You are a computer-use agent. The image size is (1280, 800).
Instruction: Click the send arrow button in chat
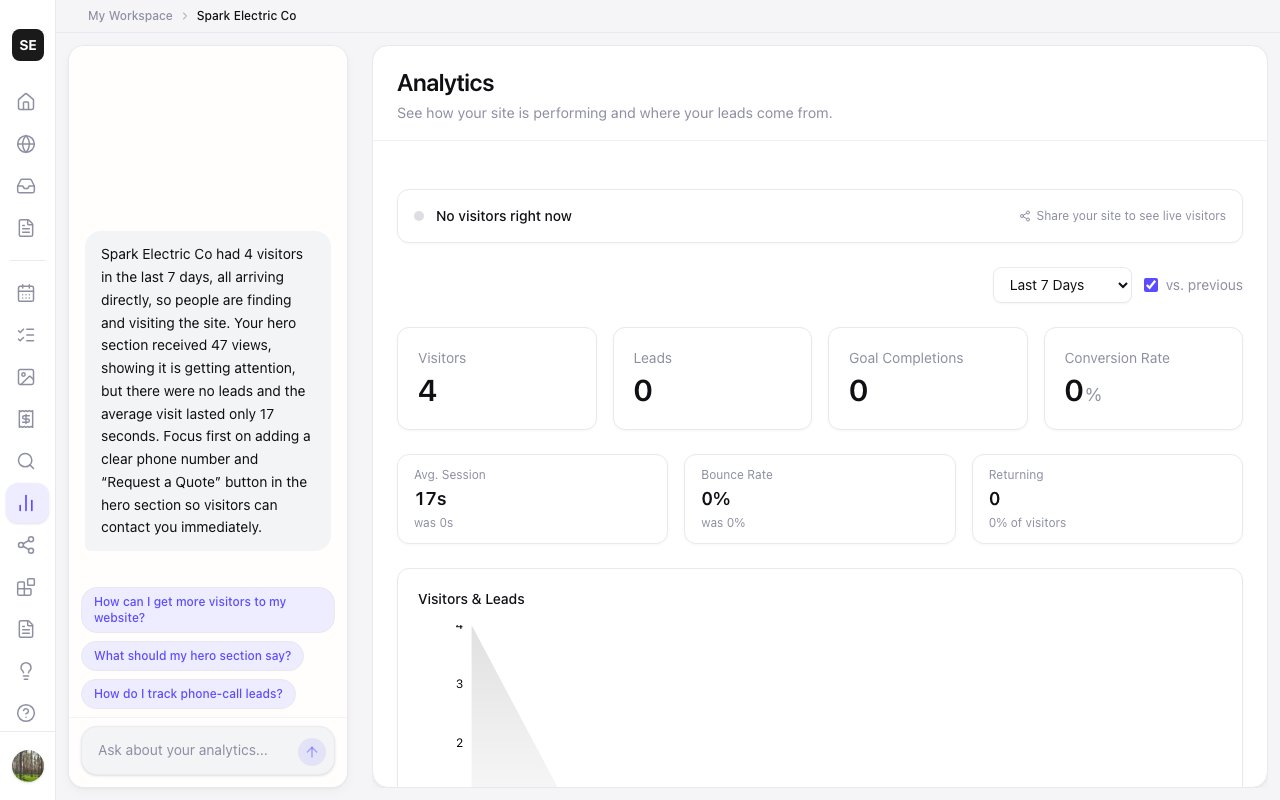pyautogui.click(x=312, y=751)
